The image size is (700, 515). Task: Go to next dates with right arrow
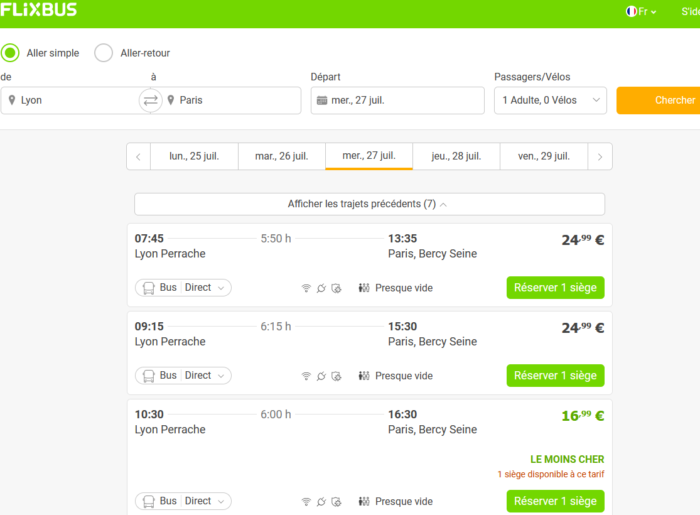point(599,156)
